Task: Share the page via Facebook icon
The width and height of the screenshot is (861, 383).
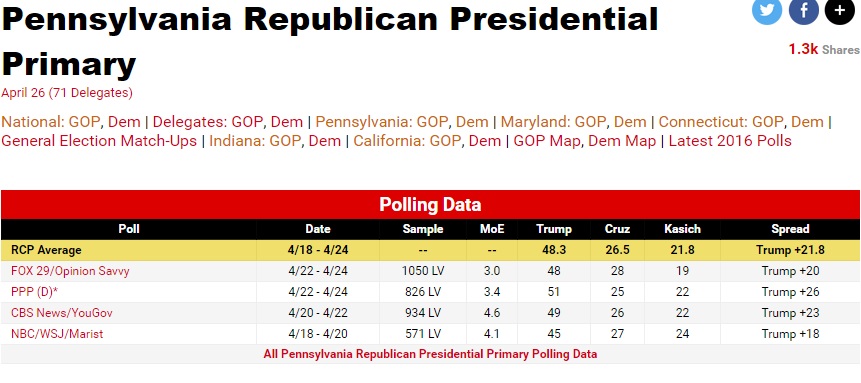Action: pos(803,10)
